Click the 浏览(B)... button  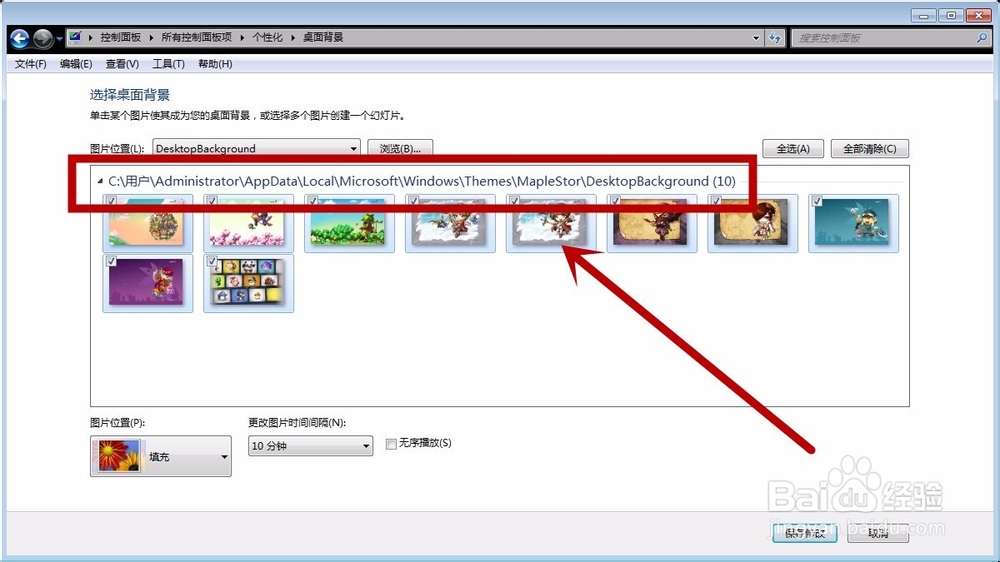point(401,148)
